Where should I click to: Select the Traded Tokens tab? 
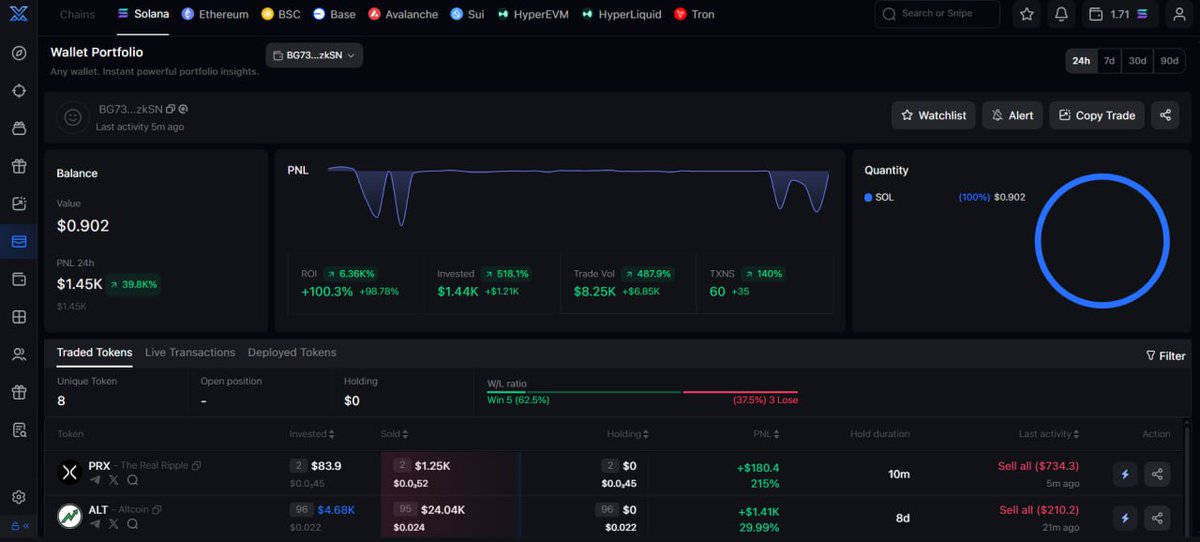point(94,352)
